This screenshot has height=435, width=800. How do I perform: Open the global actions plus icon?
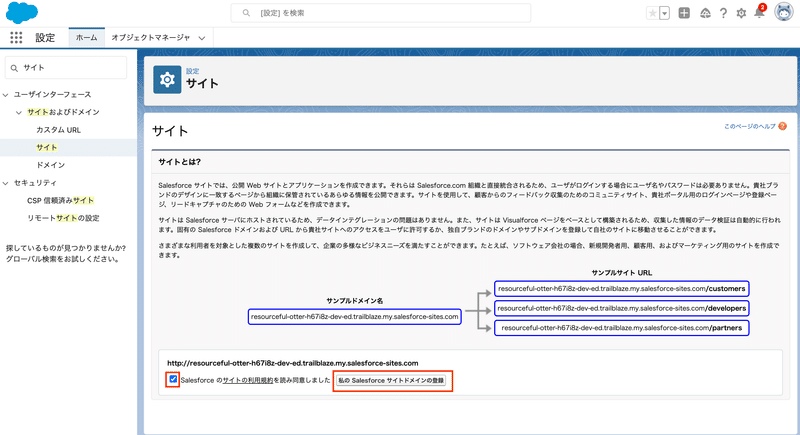pyautogui.click(x=684, y=13)
